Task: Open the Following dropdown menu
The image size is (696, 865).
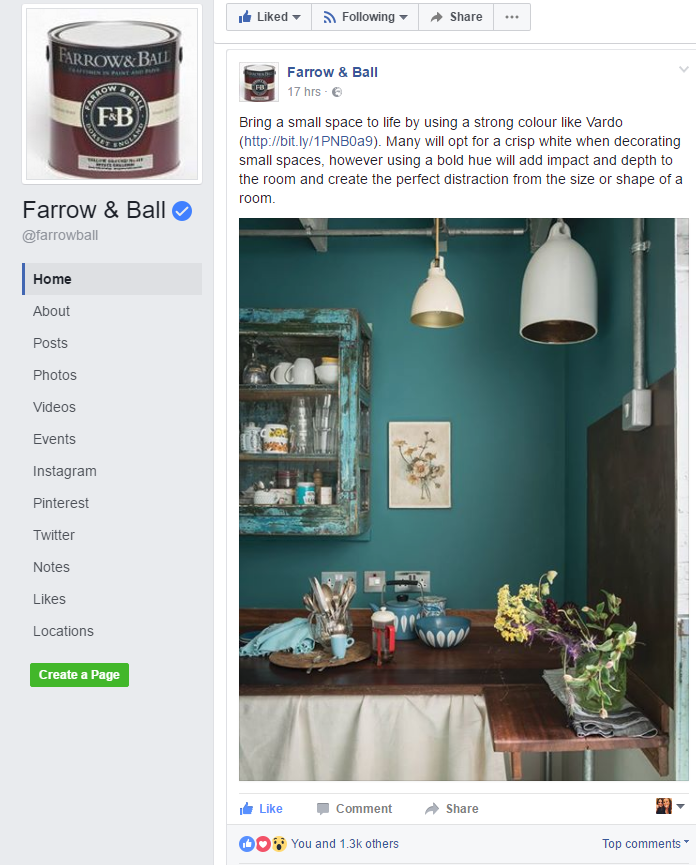Action: click(365, 17)
